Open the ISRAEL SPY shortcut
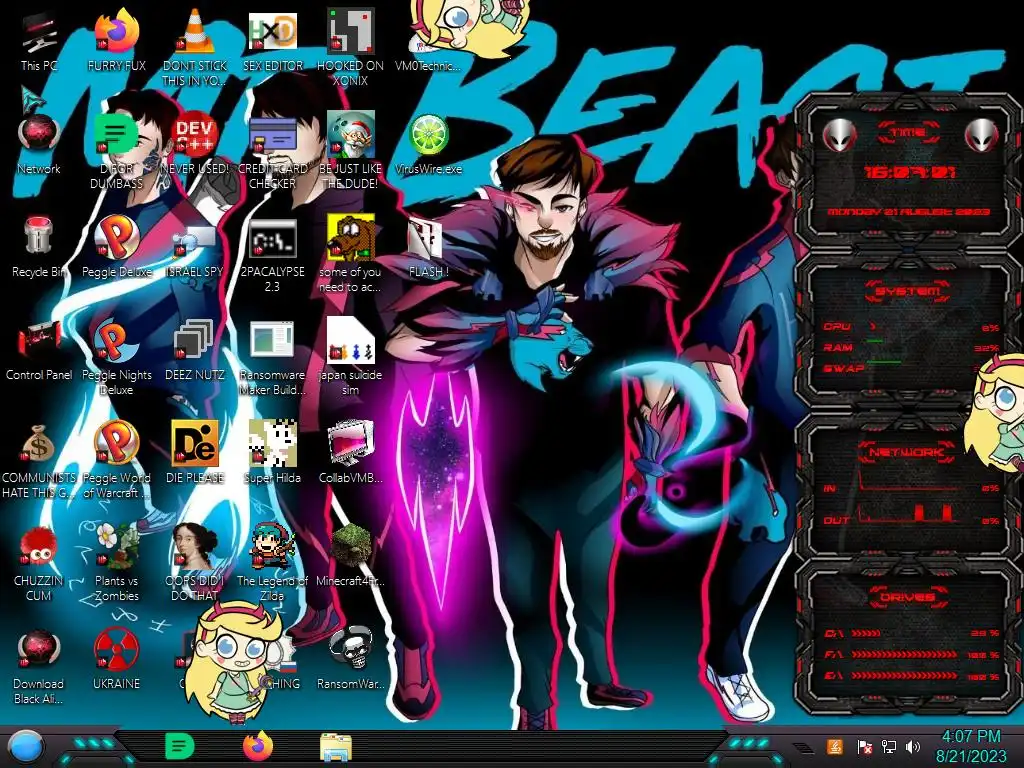The width and height of the screenshot is (1024, 768). 194,247
